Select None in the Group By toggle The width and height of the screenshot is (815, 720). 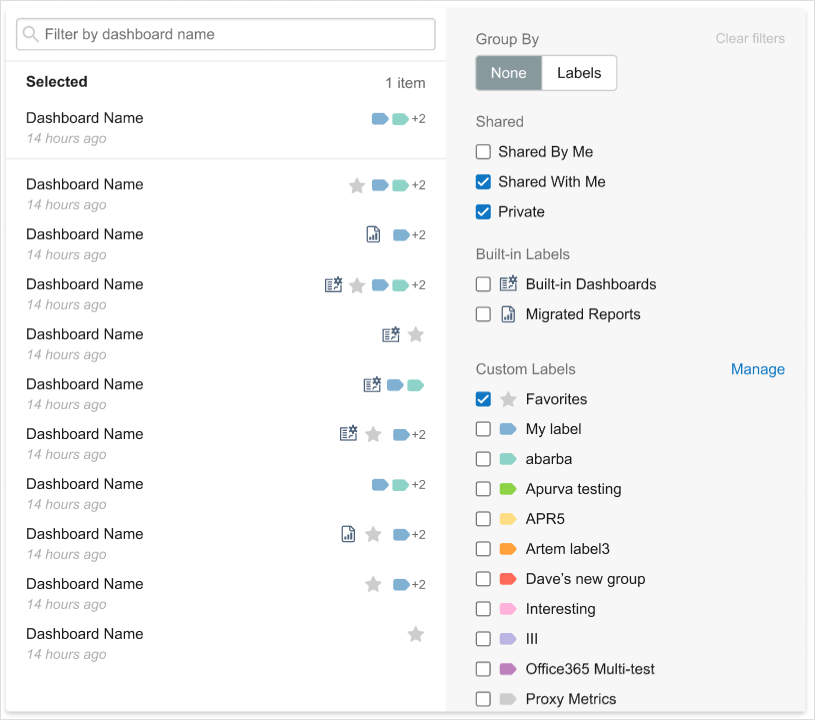(508, 73)
